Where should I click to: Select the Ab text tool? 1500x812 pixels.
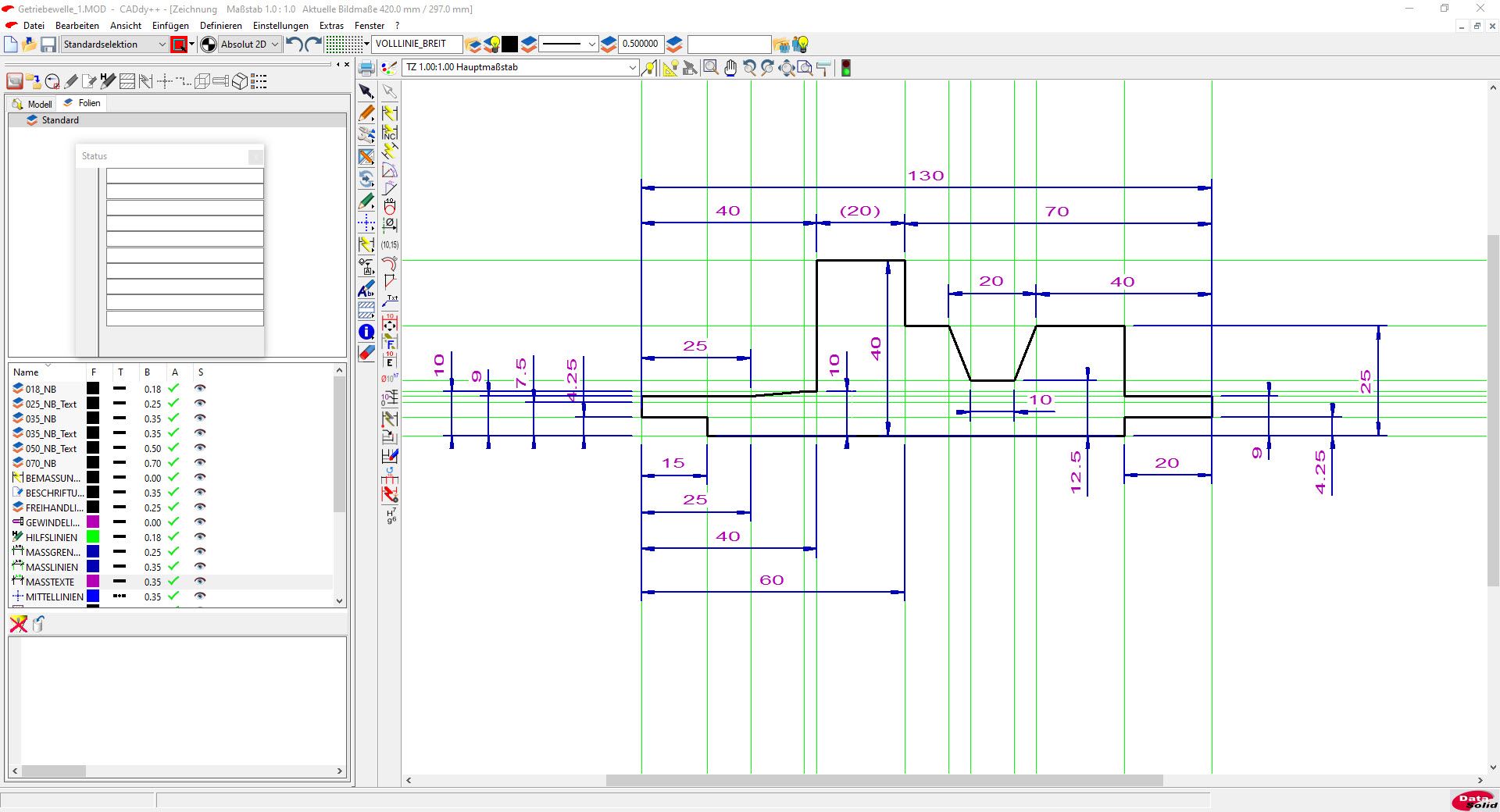coord(366,290)
